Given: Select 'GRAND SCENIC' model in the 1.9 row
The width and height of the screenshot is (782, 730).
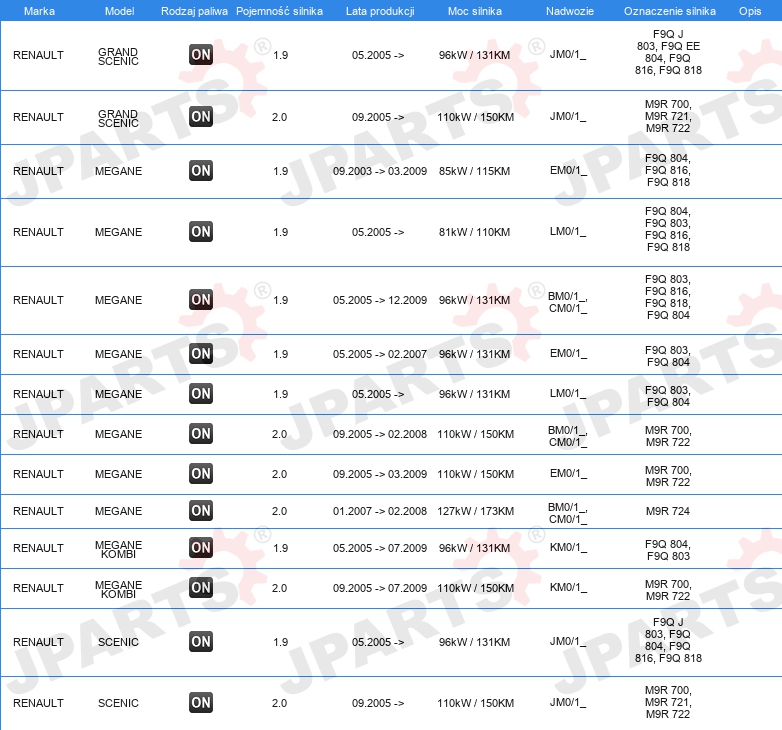Looking at the screenshot, I should coord(118,56).
